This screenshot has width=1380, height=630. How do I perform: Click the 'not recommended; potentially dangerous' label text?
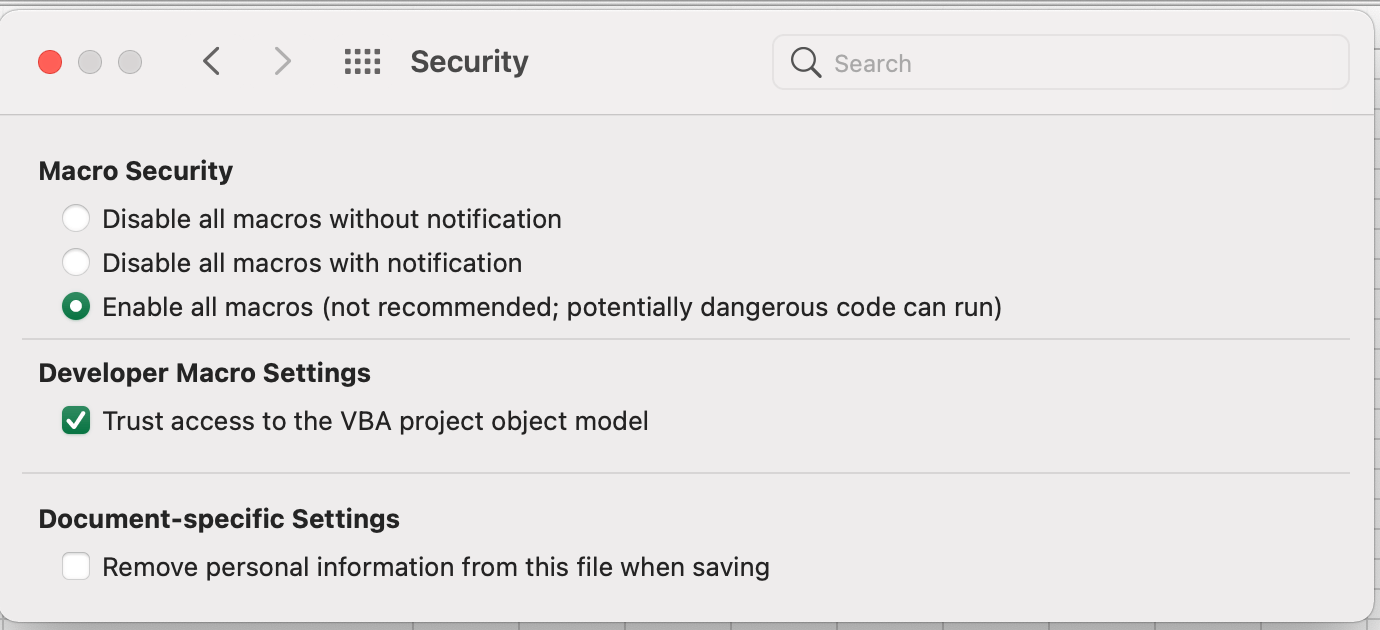coord(660,307)
